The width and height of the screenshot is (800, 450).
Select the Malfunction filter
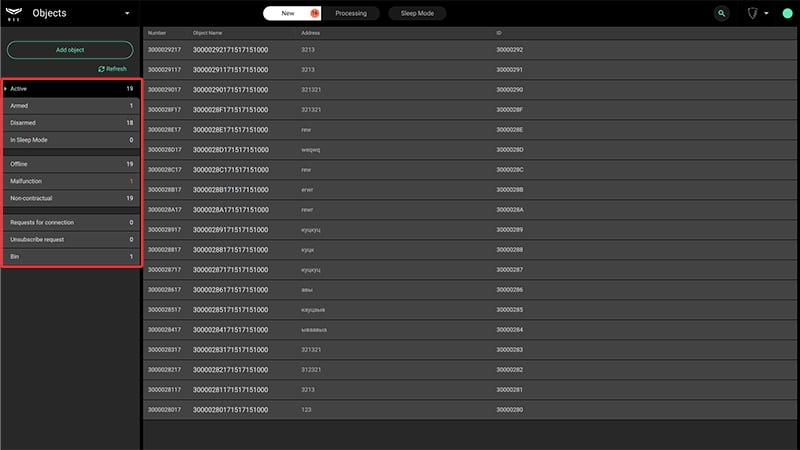click(71, 181)
